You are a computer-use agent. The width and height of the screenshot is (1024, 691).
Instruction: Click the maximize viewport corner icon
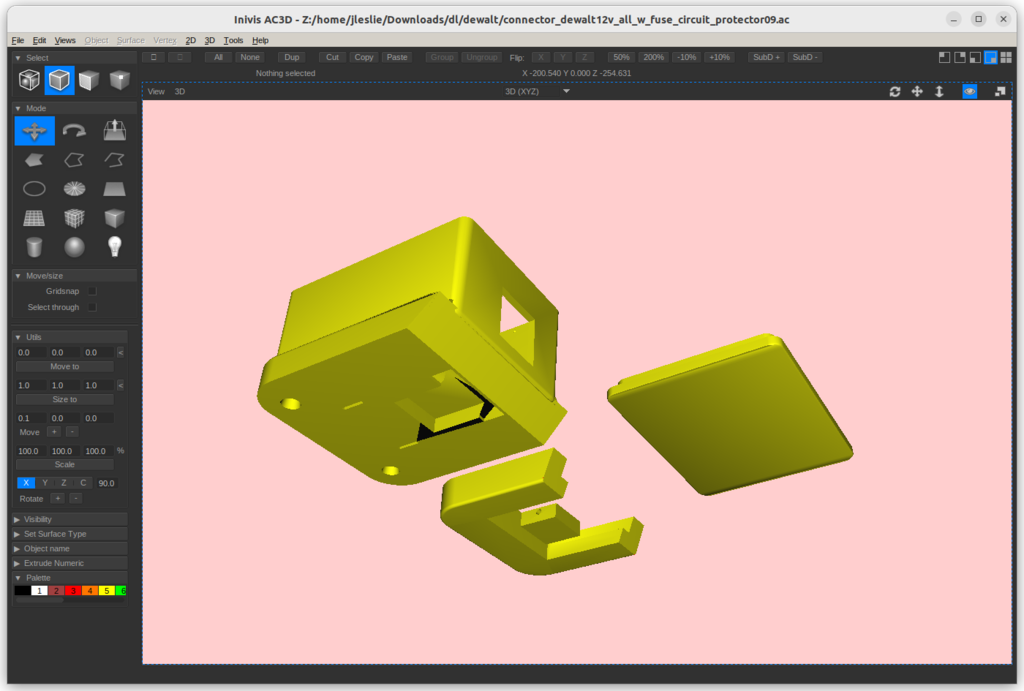click(x=1000, y=91)
